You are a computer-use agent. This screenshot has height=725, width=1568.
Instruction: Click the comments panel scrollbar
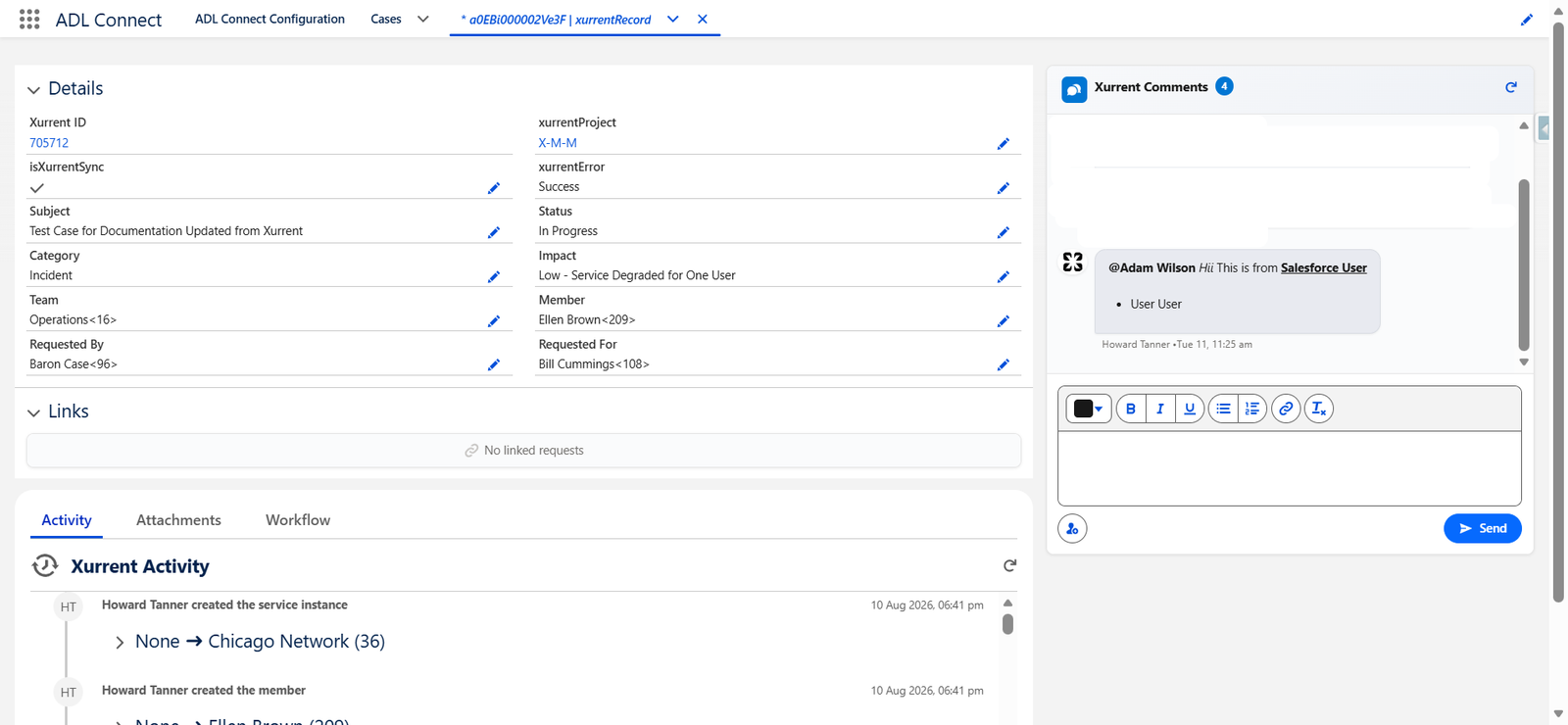pos(1524,265)
